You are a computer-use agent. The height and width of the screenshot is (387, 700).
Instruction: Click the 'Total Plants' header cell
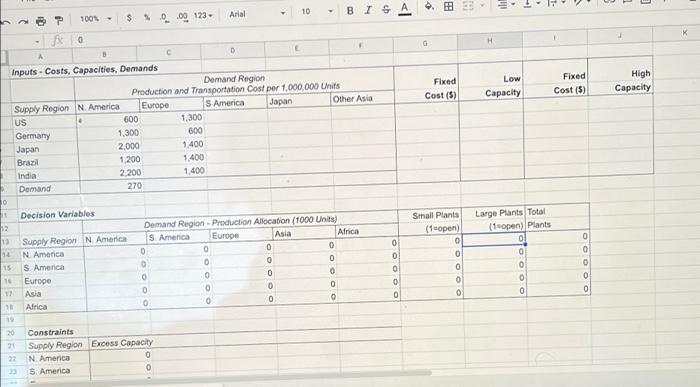(539, 218)
